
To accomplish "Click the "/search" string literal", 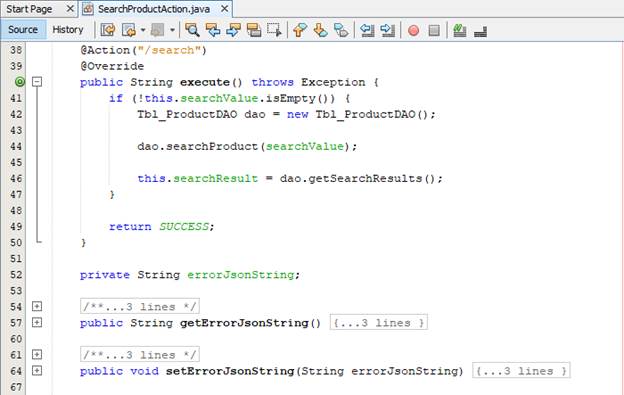I will (169, 50).
